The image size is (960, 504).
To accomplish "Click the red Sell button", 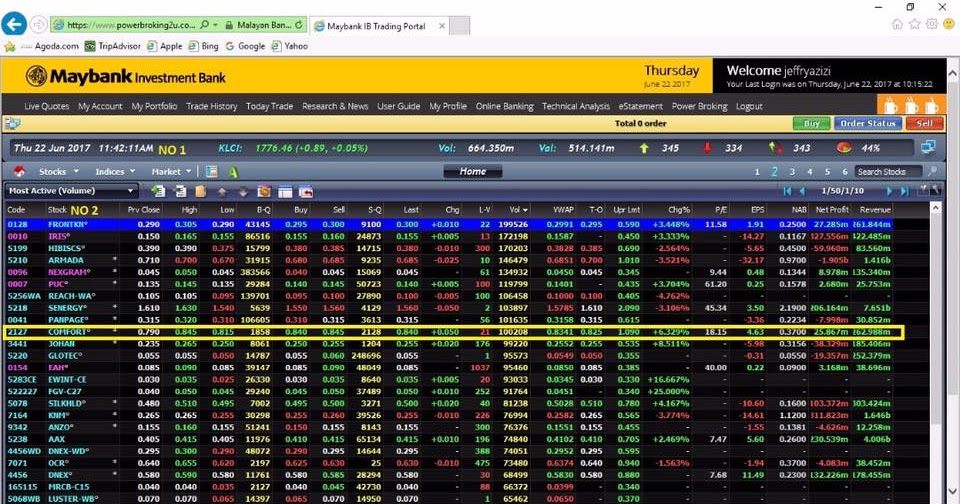I will (924, 123).
